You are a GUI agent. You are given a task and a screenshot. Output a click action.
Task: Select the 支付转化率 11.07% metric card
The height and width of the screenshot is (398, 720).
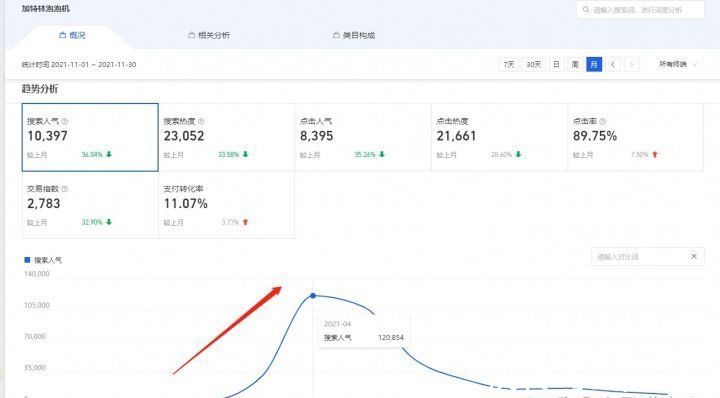pos(226,205)
